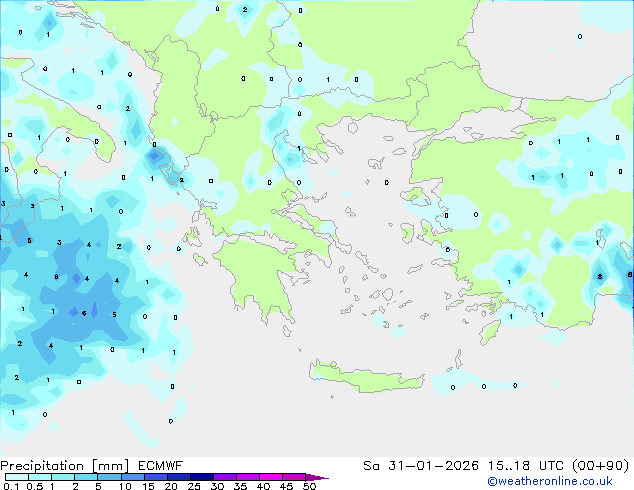Click the '15' legend scale label
634x490 pixels.
[148, 486]
